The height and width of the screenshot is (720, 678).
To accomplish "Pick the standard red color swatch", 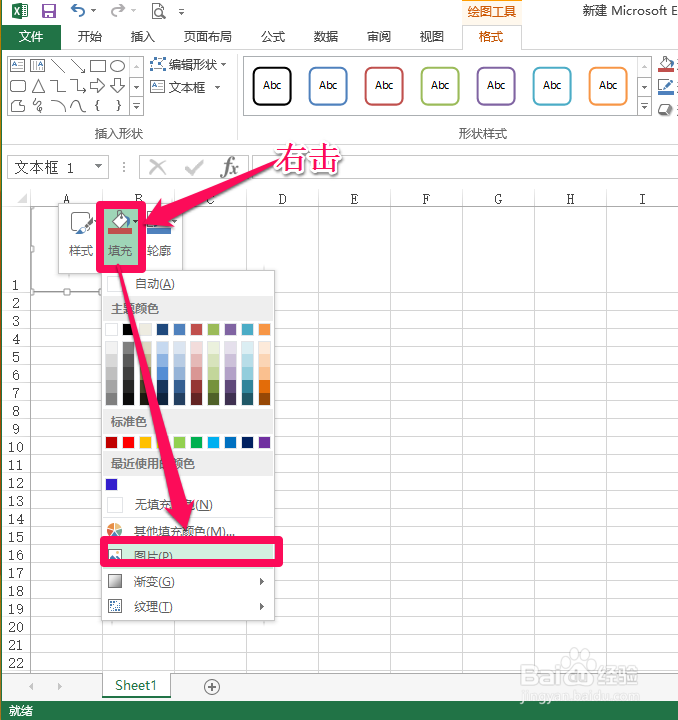I will pos(129,442).
